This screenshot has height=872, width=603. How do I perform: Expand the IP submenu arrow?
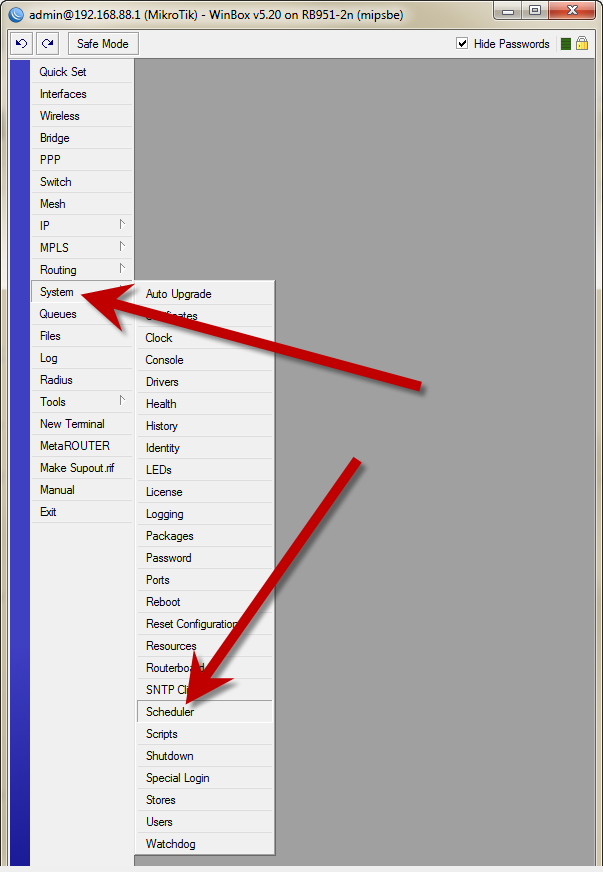tap(122, 225)
